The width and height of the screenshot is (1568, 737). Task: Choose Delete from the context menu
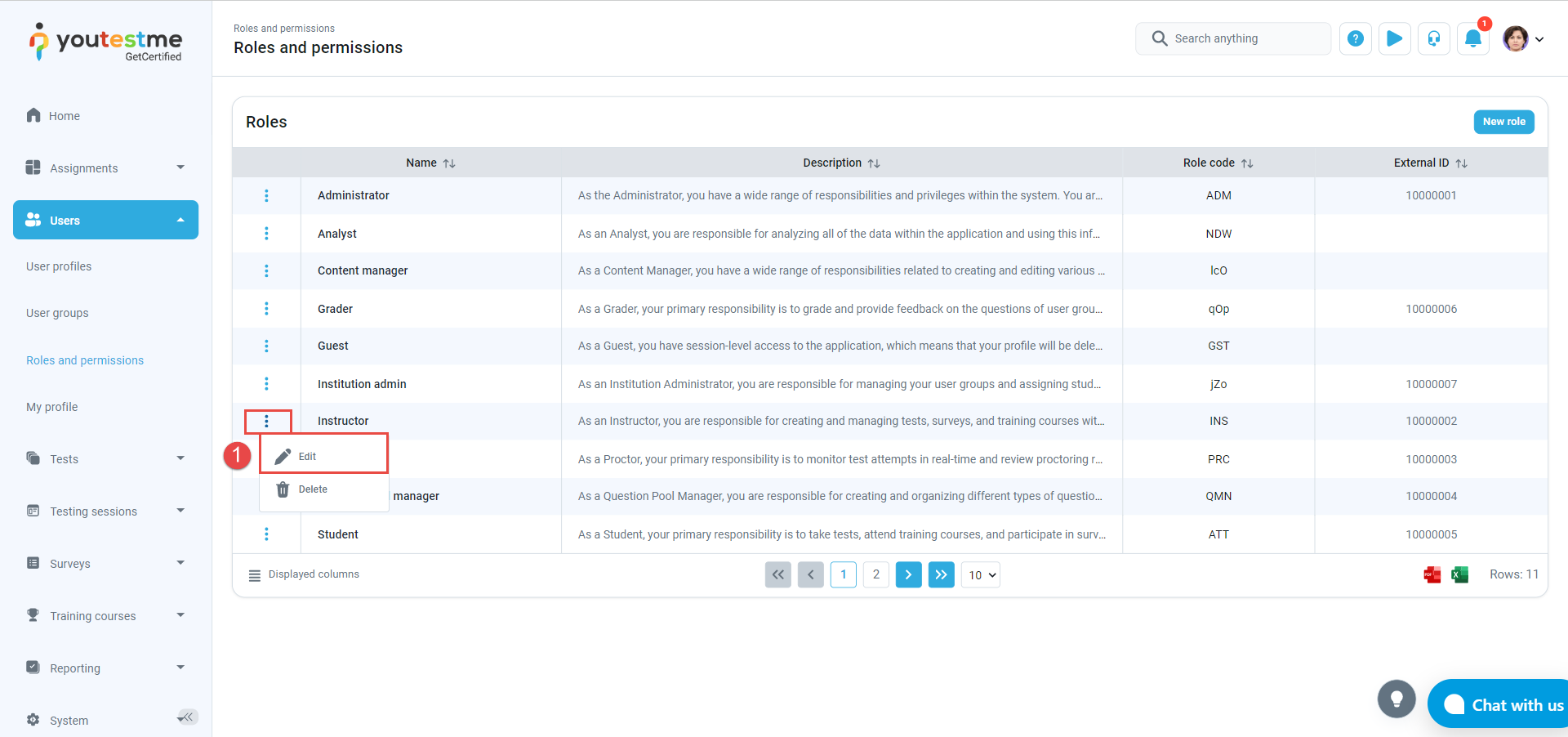(x=313, y=489)
